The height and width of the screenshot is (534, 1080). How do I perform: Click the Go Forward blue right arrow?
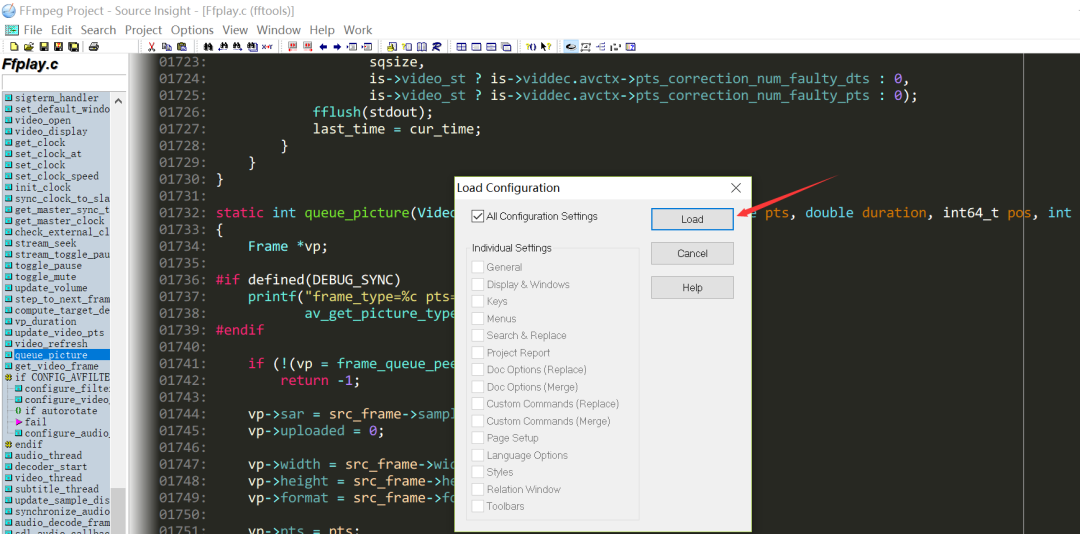point(338,47)
